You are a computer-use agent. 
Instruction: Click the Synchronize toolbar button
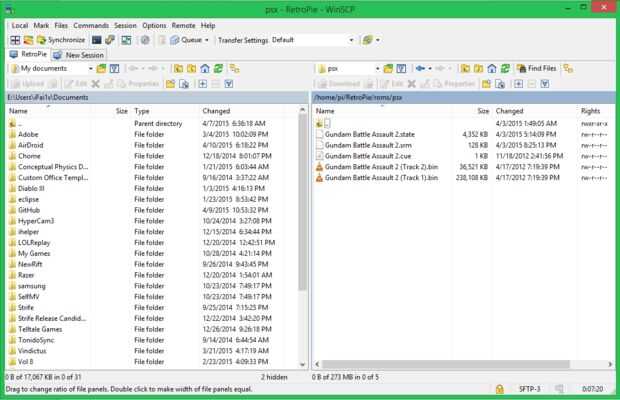click(x=61, y=40)
